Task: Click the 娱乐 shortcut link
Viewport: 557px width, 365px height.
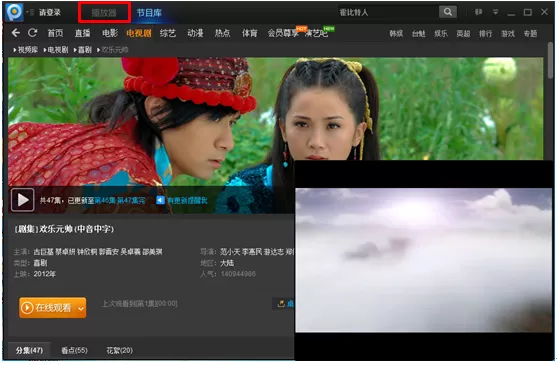Action: coord(441,34)
